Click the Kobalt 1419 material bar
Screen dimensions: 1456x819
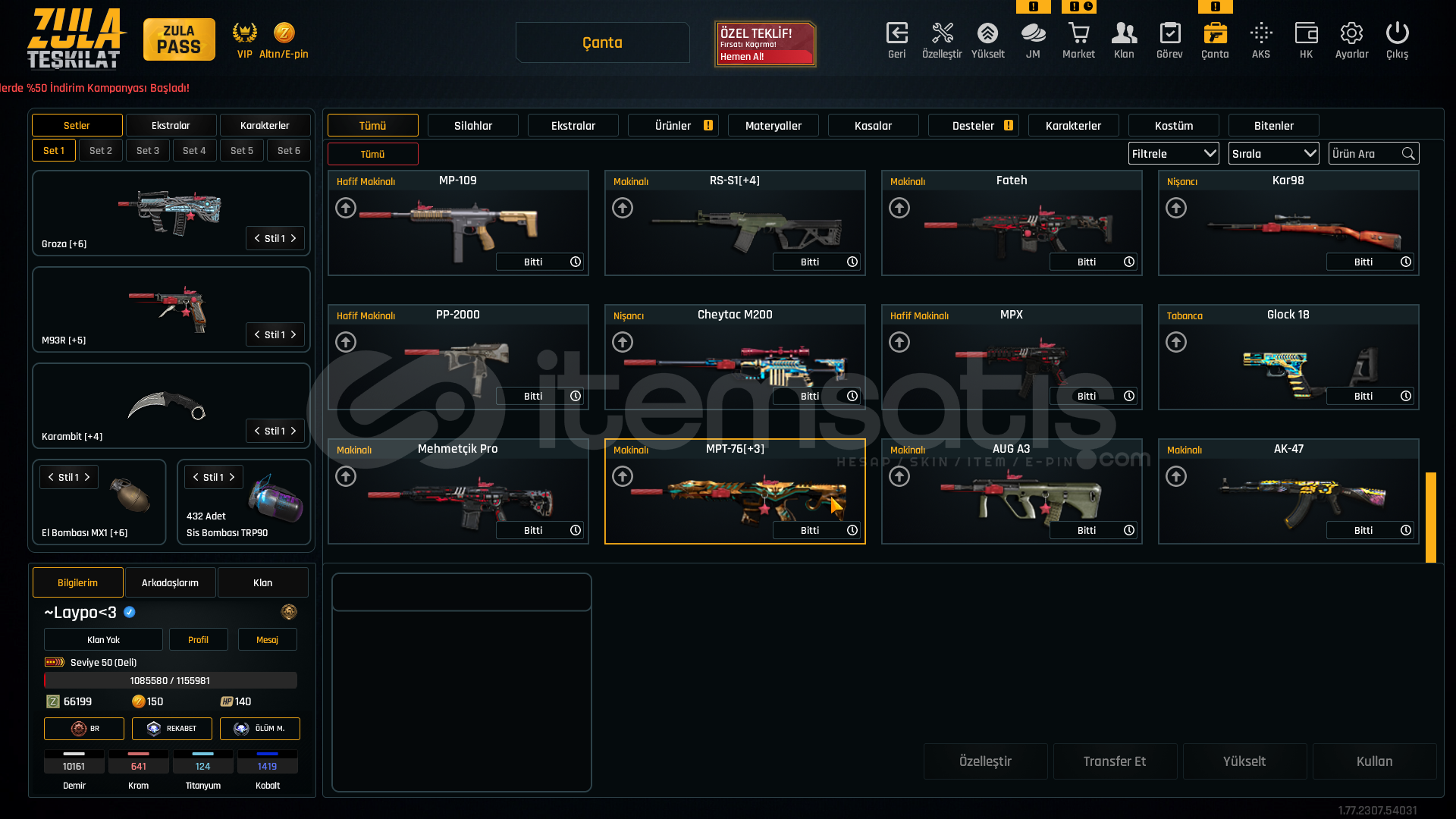tap(267, 762)
